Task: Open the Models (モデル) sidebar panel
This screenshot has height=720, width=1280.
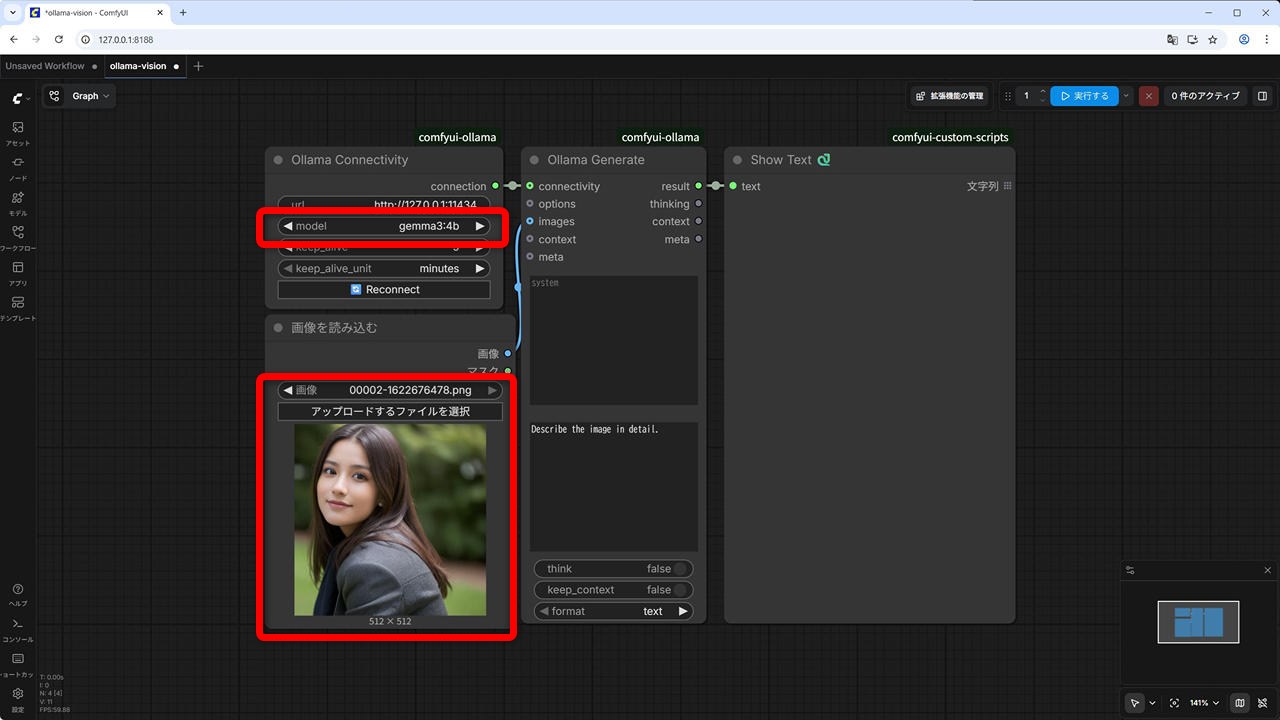Action: tap(18, 202)
